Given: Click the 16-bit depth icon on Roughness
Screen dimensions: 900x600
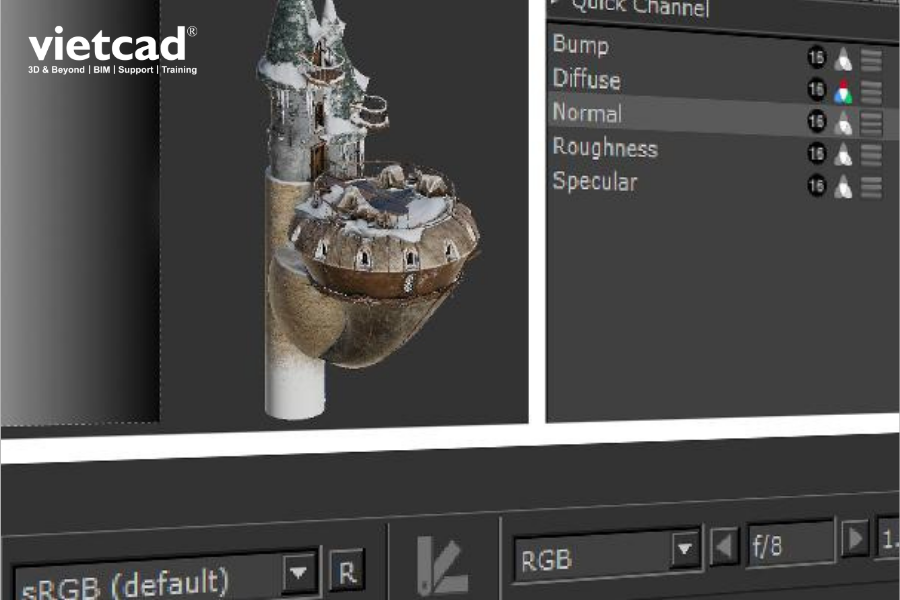Looking at the screenshot, I should click(x=816, y=153).
